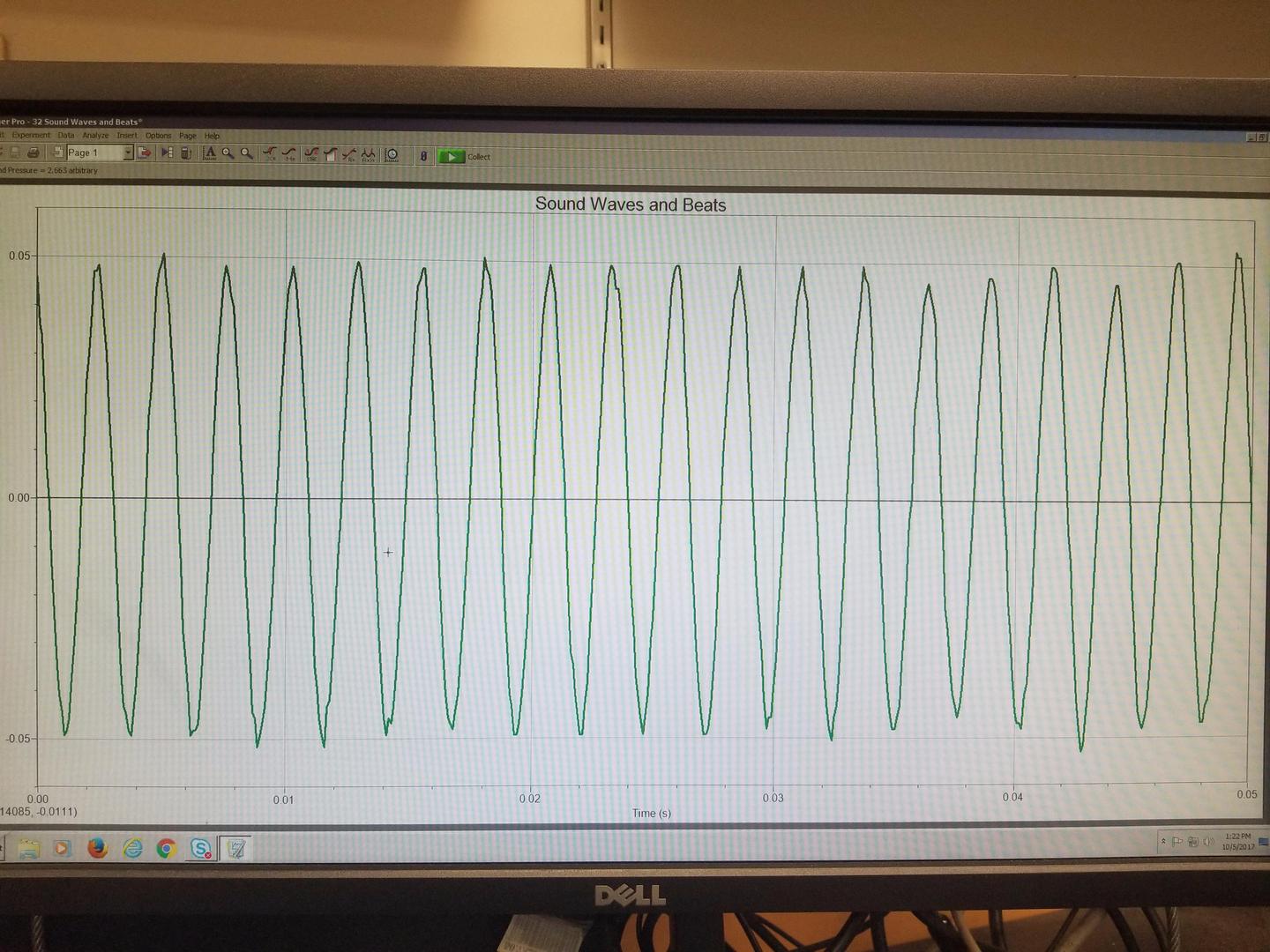Open the Data menu

click(66, 136)
